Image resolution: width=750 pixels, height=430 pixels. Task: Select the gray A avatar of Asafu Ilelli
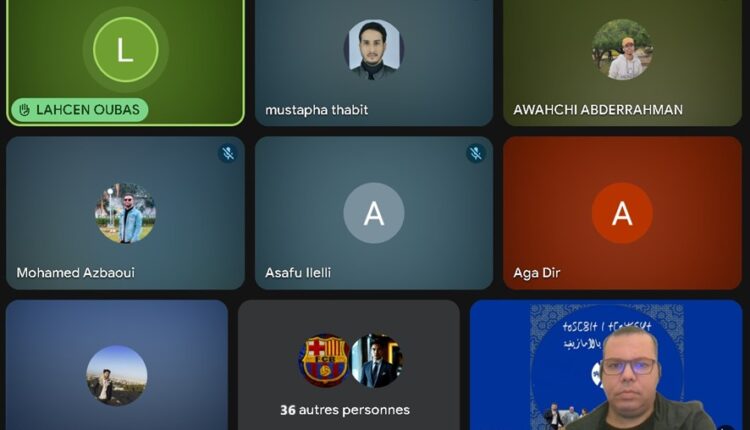pyautogui.click(x=374, y=213)
